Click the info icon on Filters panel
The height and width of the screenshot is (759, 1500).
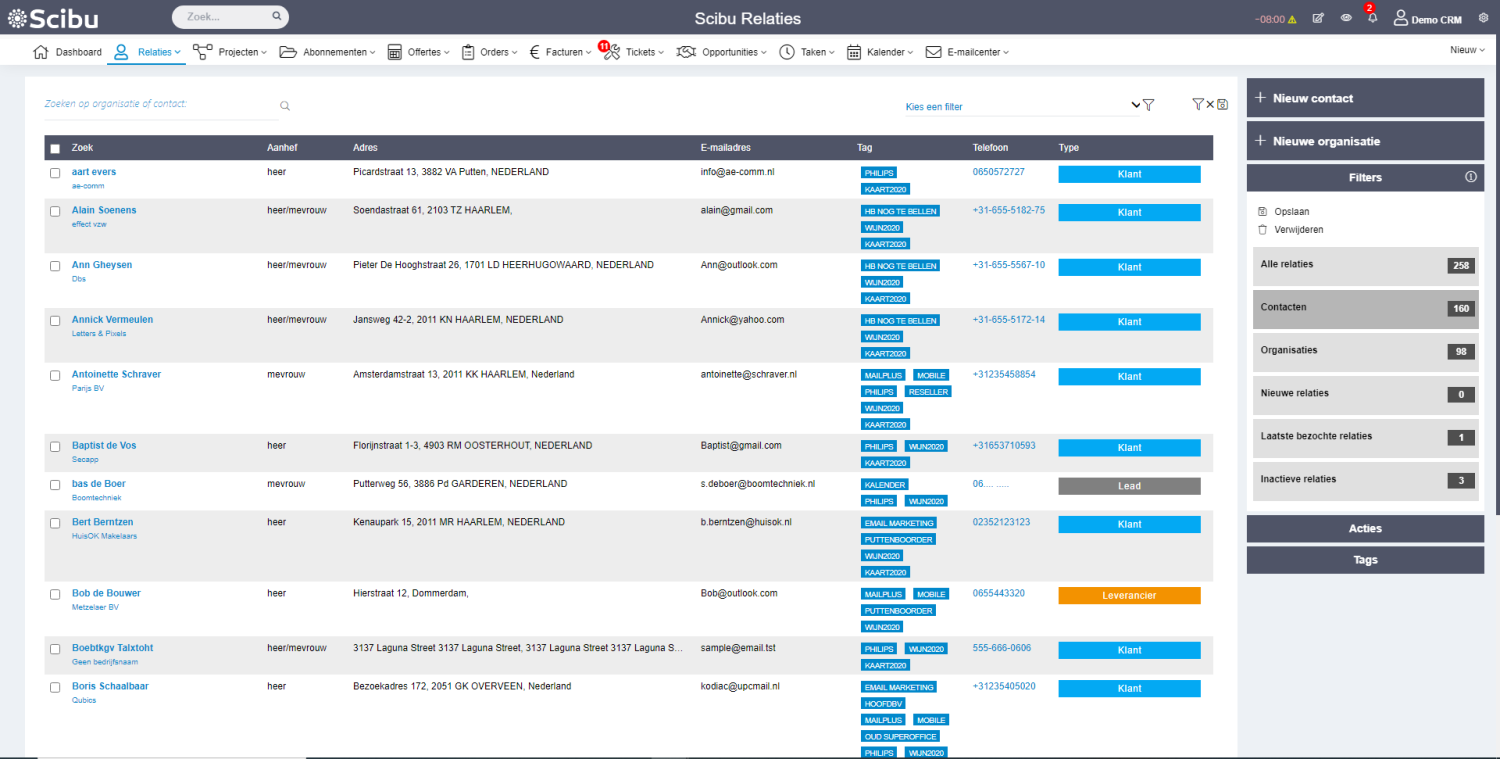click(x=1471, y=177)
